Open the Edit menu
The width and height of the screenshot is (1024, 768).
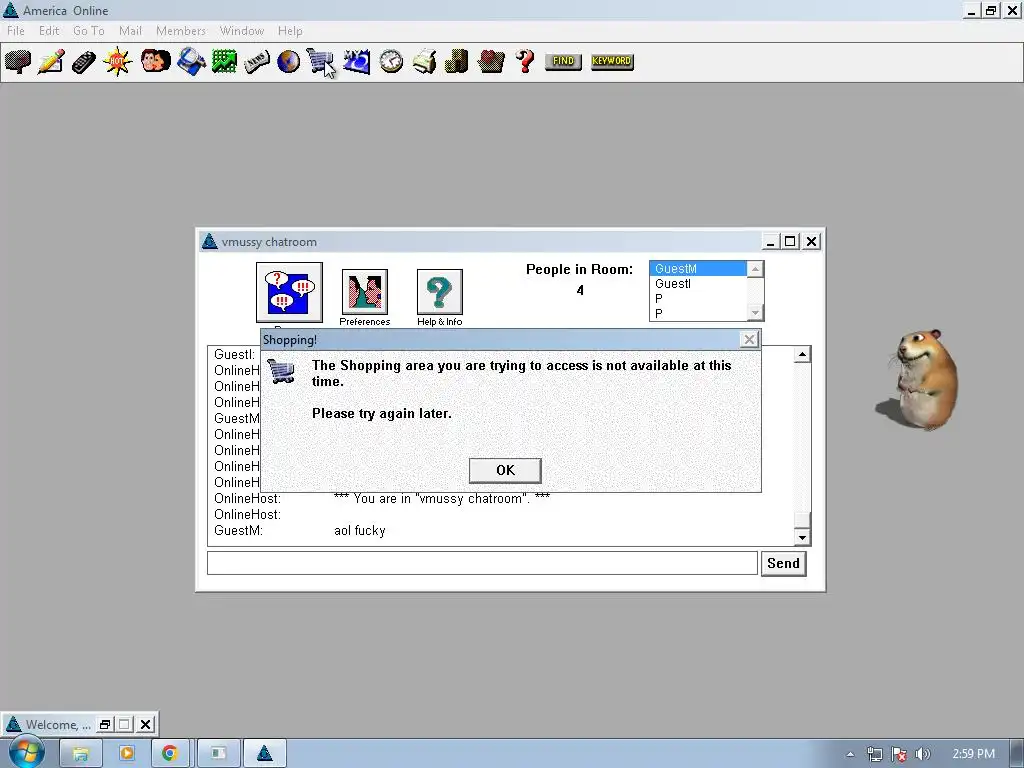49,31
